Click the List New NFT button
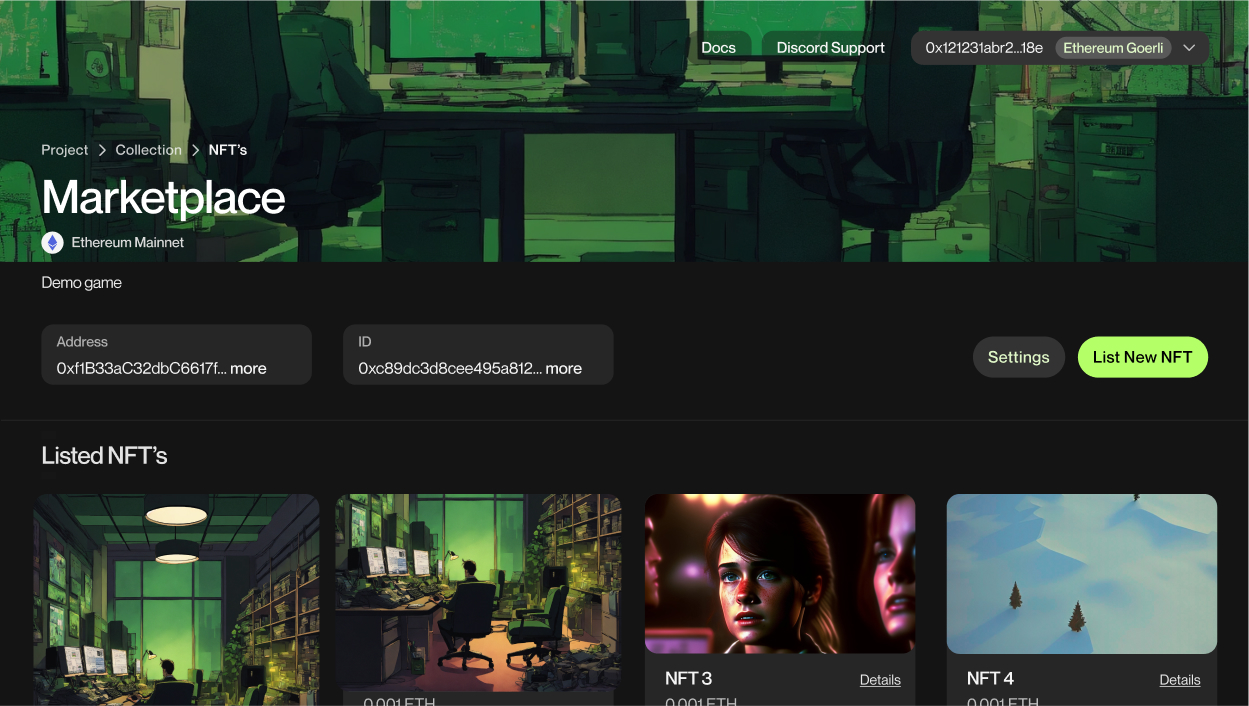1249x706 pixels. 1142,356
